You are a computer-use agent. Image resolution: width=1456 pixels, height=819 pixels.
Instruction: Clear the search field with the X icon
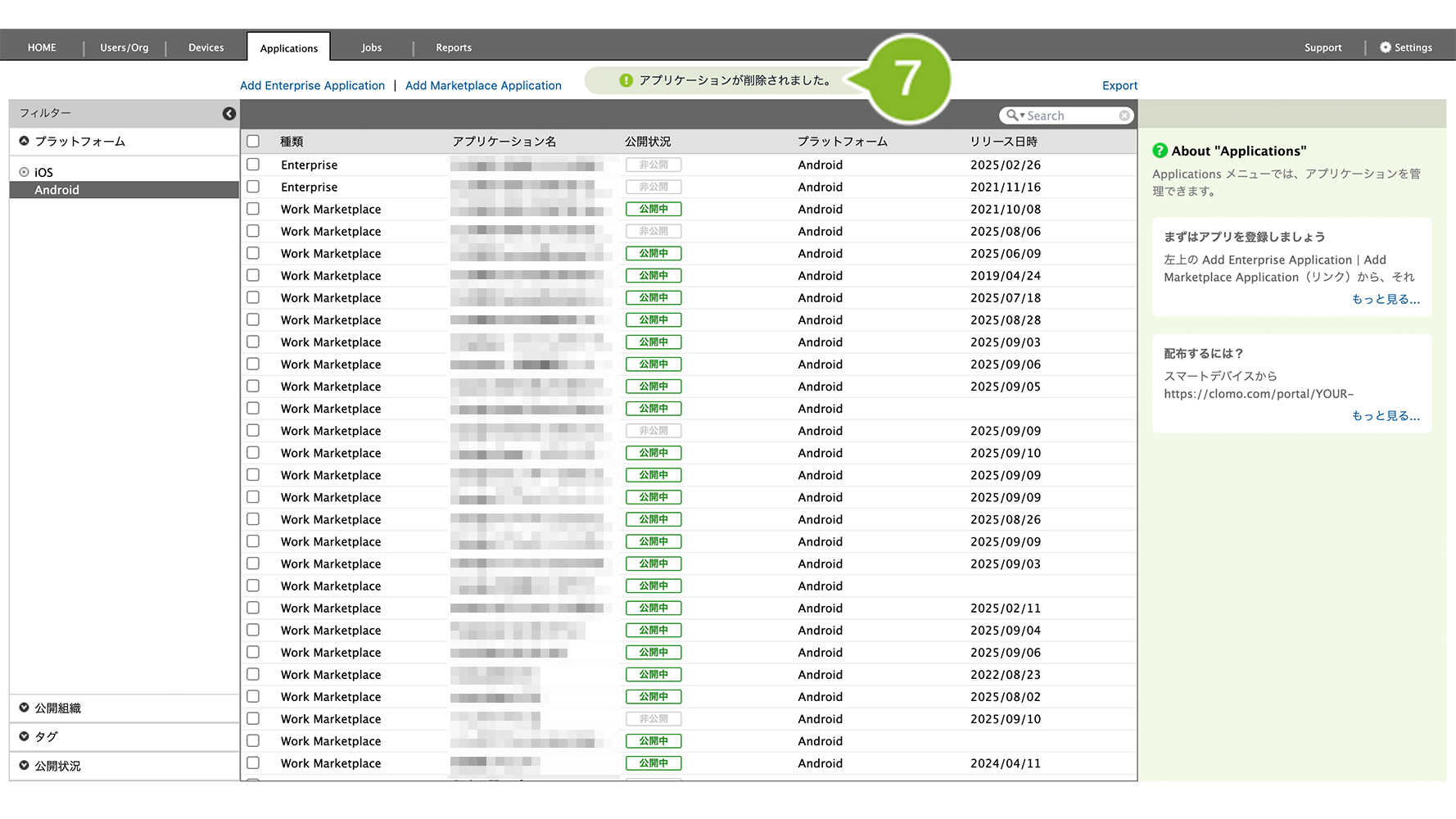click(1124, 115)
